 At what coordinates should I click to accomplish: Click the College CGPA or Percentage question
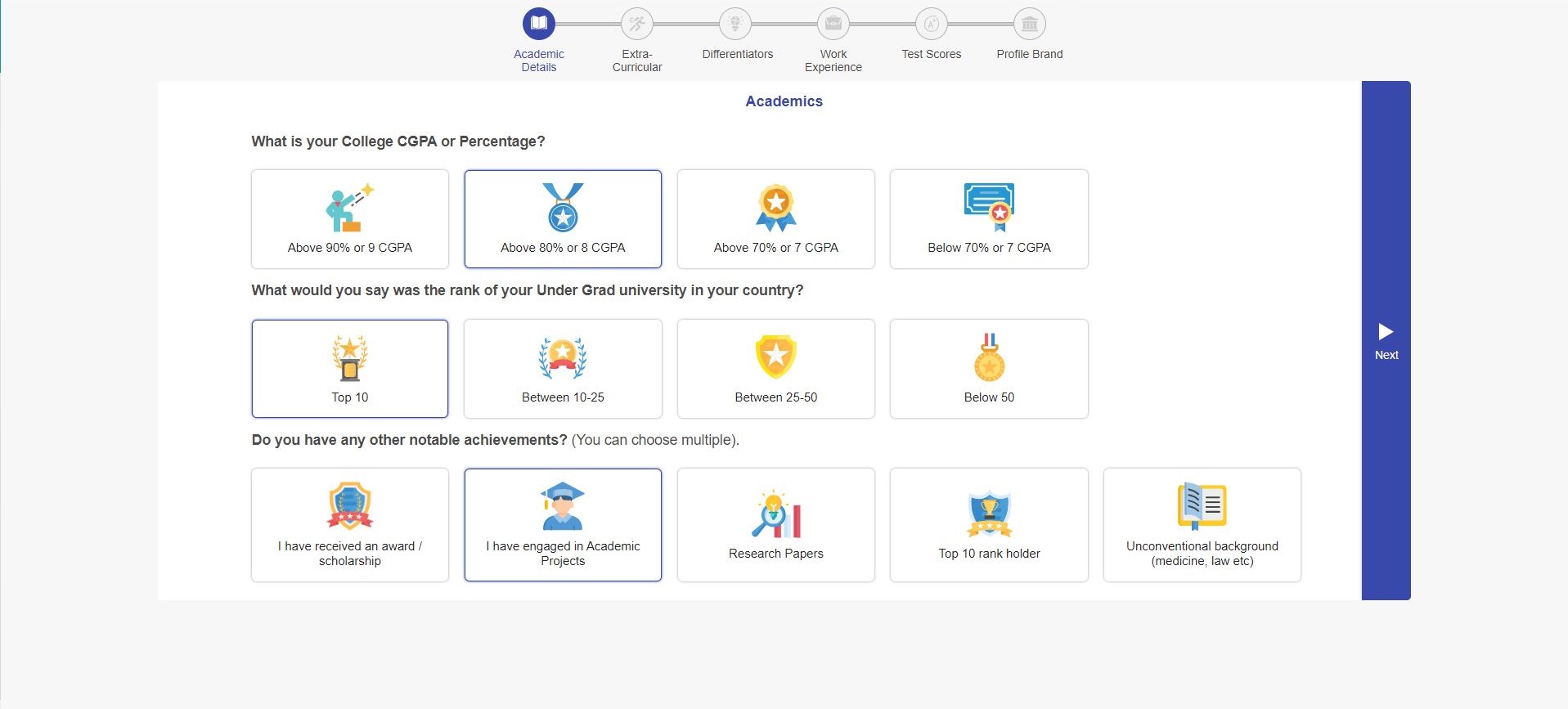[x=398, y=141]
